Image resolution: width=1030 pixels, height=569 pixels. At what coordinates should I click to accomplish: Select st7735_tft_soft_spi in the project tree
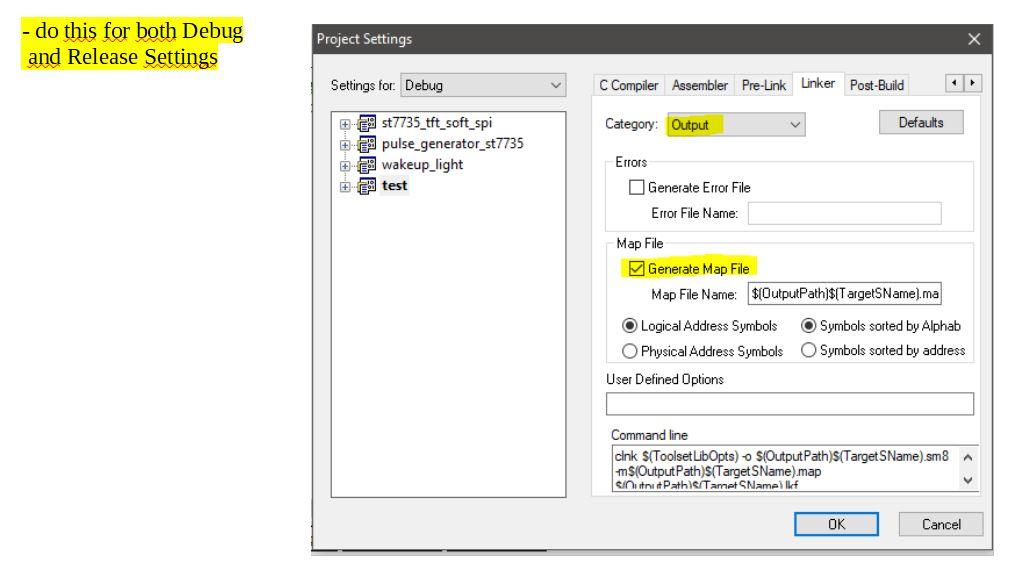(x=437, y=123)
